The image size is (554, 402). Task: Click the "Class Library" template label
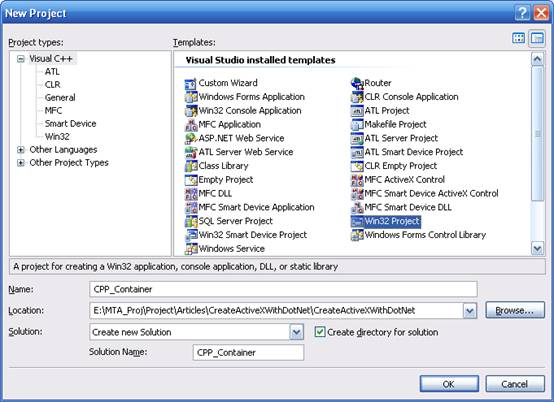[x=223, y=166]
